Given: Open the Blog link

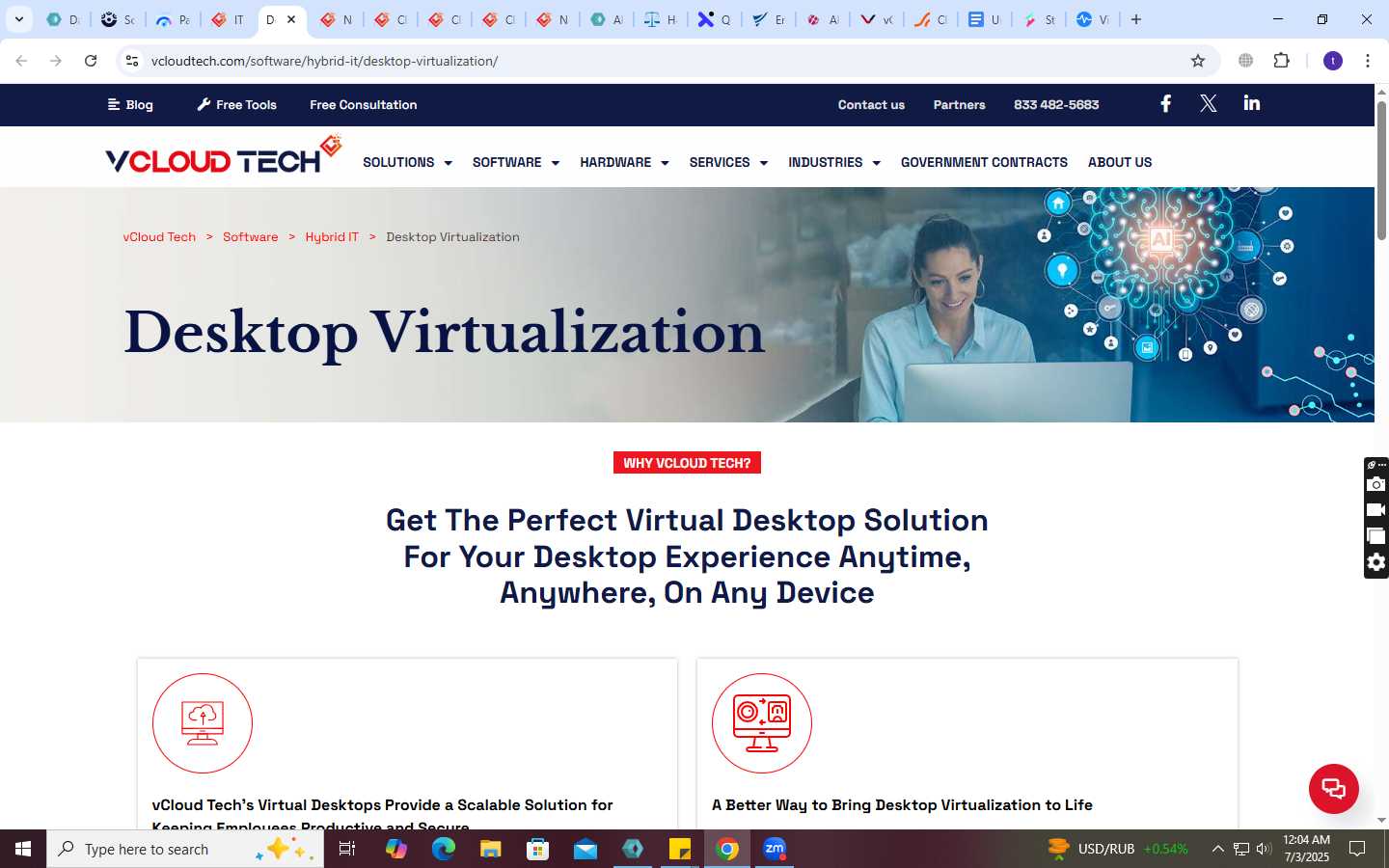Looking at the screenshot, I should click(130, 104).
